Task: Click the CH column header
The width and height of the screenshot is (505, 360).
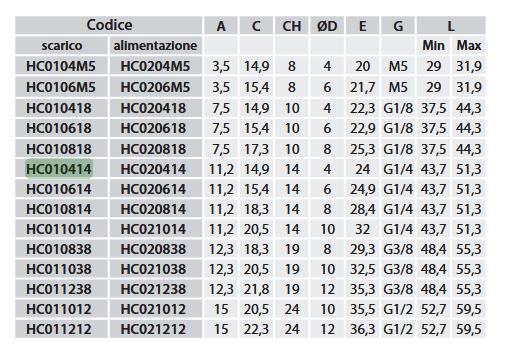Action: tap(292, 26)
